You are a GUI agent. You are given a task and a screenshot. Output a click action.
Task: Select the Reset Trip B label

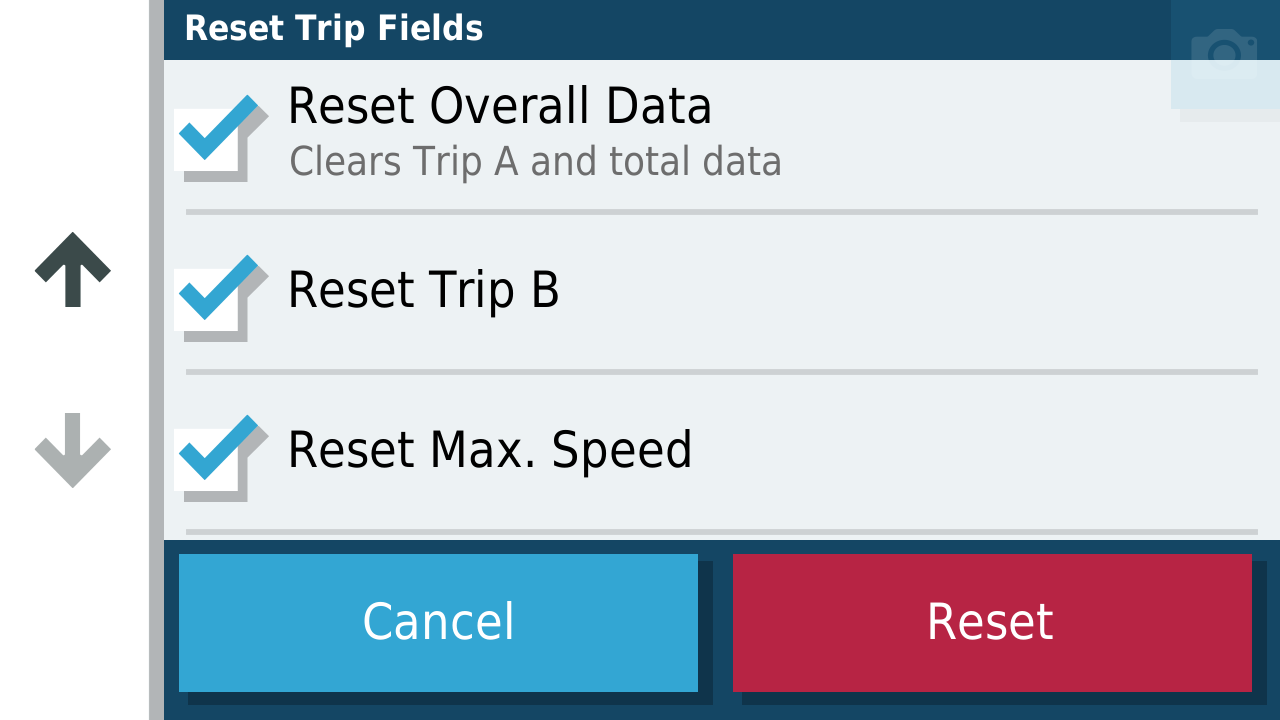coord(423,290)
